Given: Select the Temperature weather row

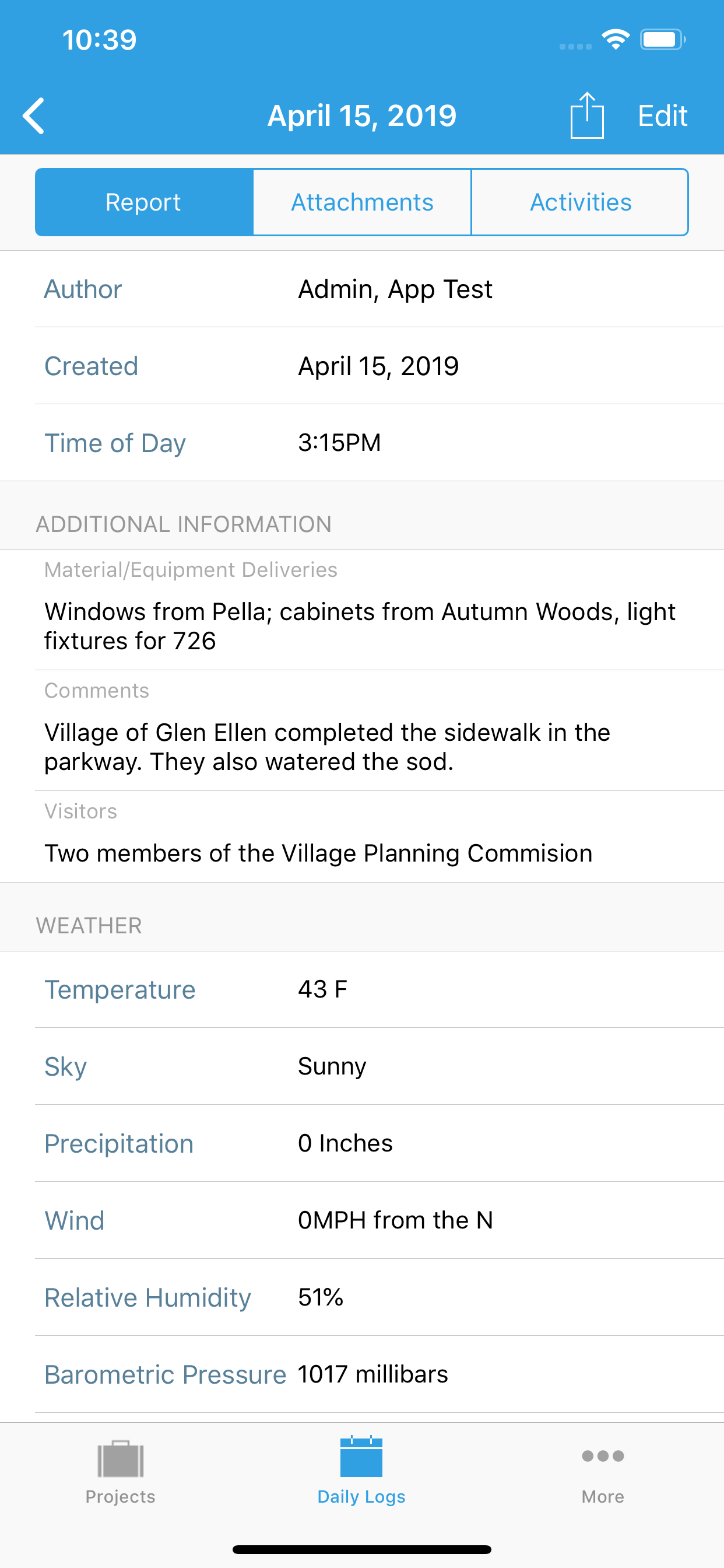Looking at the screenshot, I should (x=362, y=990).
